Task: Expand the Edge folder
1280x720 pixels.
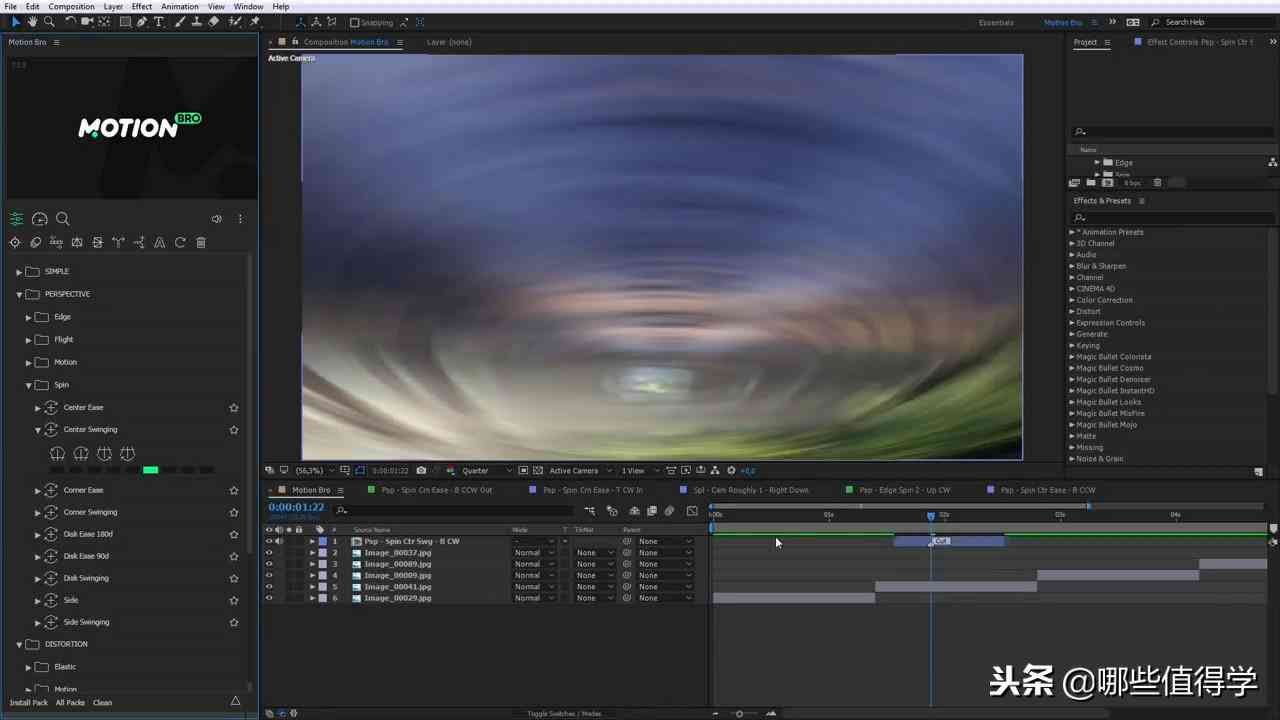Action: tap(28, 317)
